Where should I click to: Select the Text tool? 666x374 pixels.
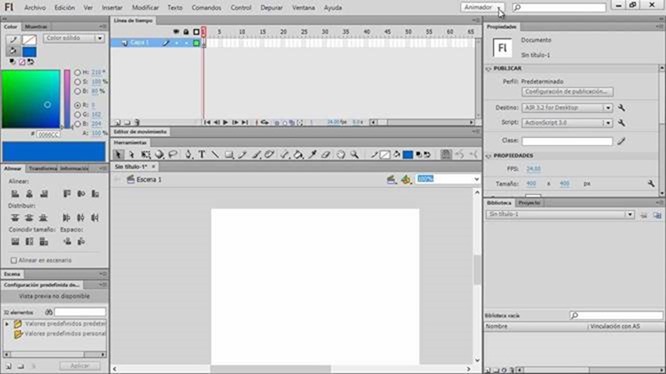202,155
